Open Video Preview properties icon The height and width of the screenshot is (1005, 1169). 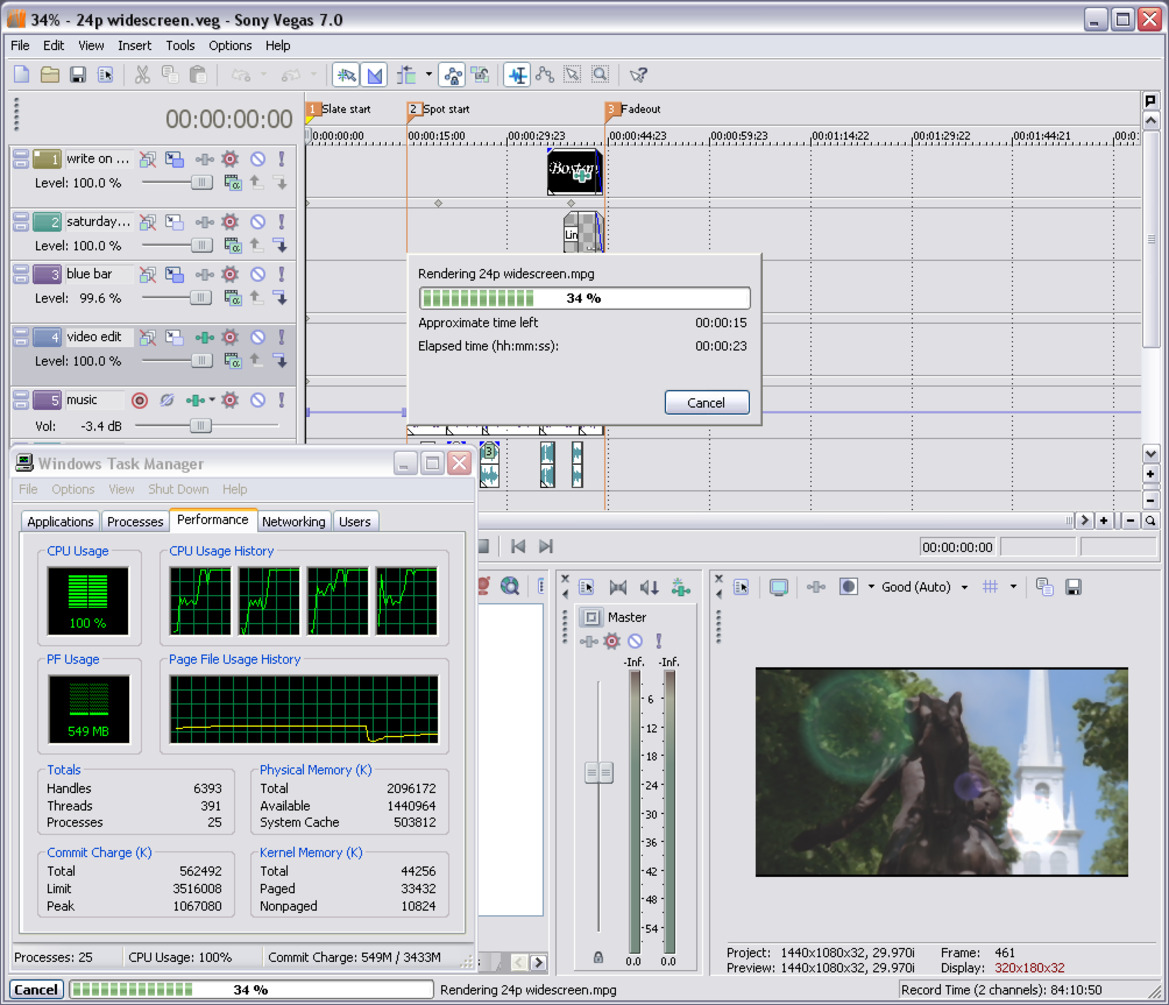tap(741, 587)
